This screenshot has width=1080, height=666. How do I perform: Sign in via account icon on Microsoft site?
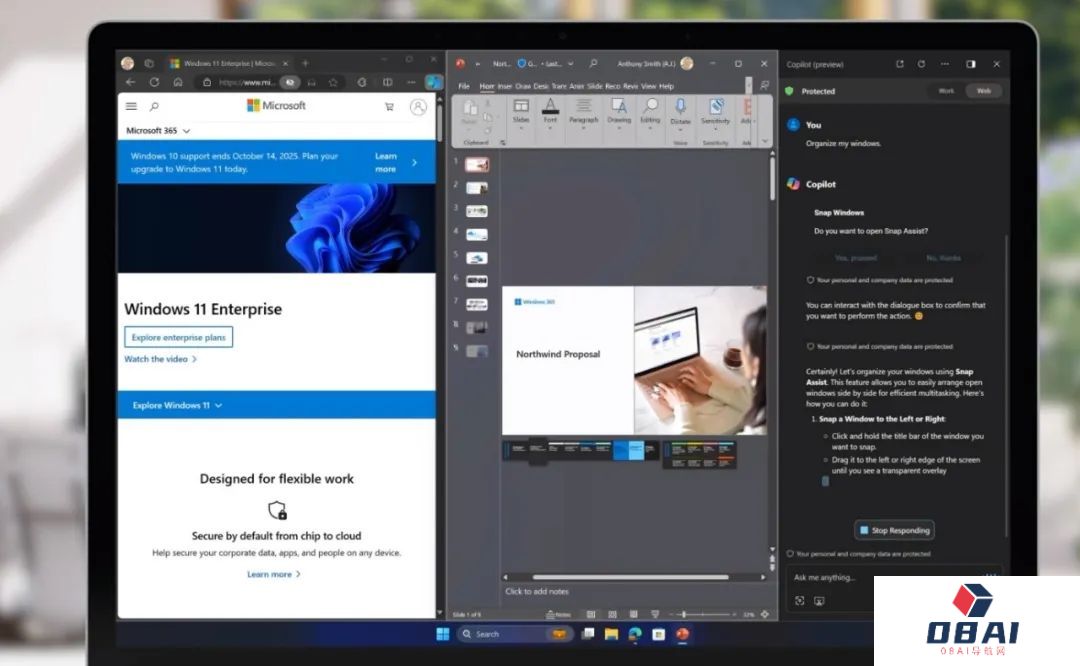click(x=418, y=107)
